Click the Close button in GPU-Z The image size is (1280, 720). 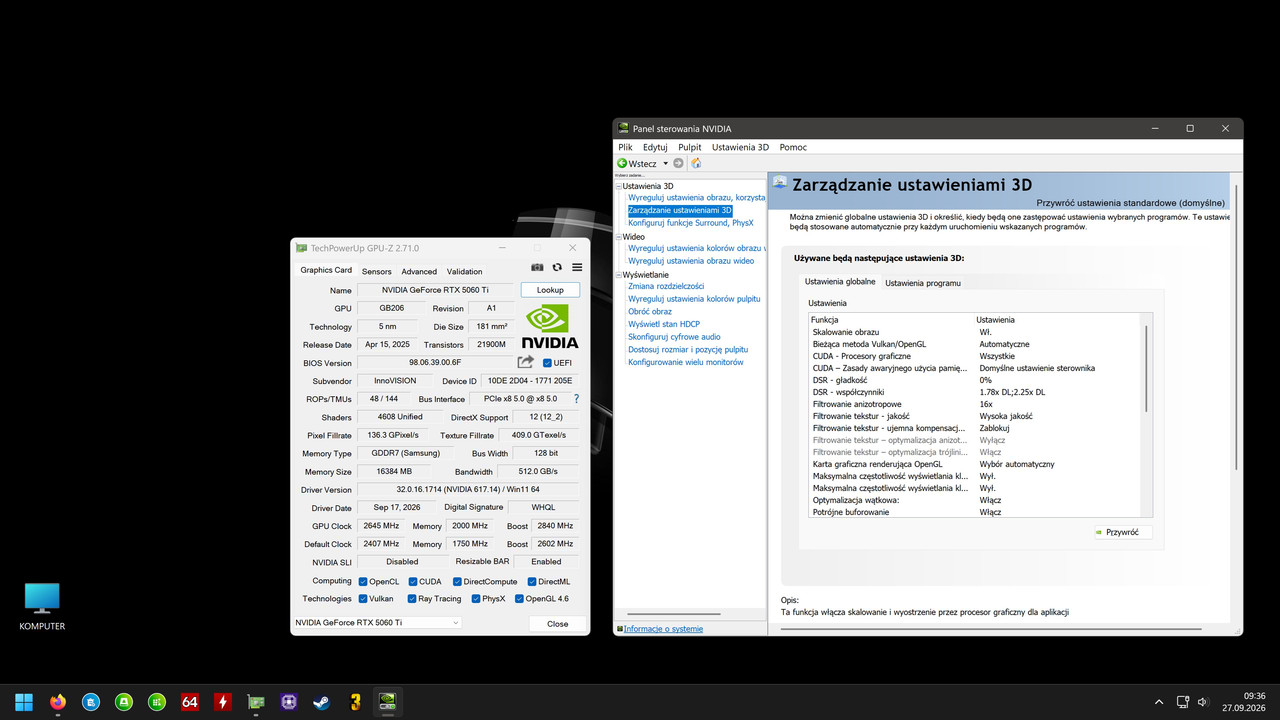point(558,624)
